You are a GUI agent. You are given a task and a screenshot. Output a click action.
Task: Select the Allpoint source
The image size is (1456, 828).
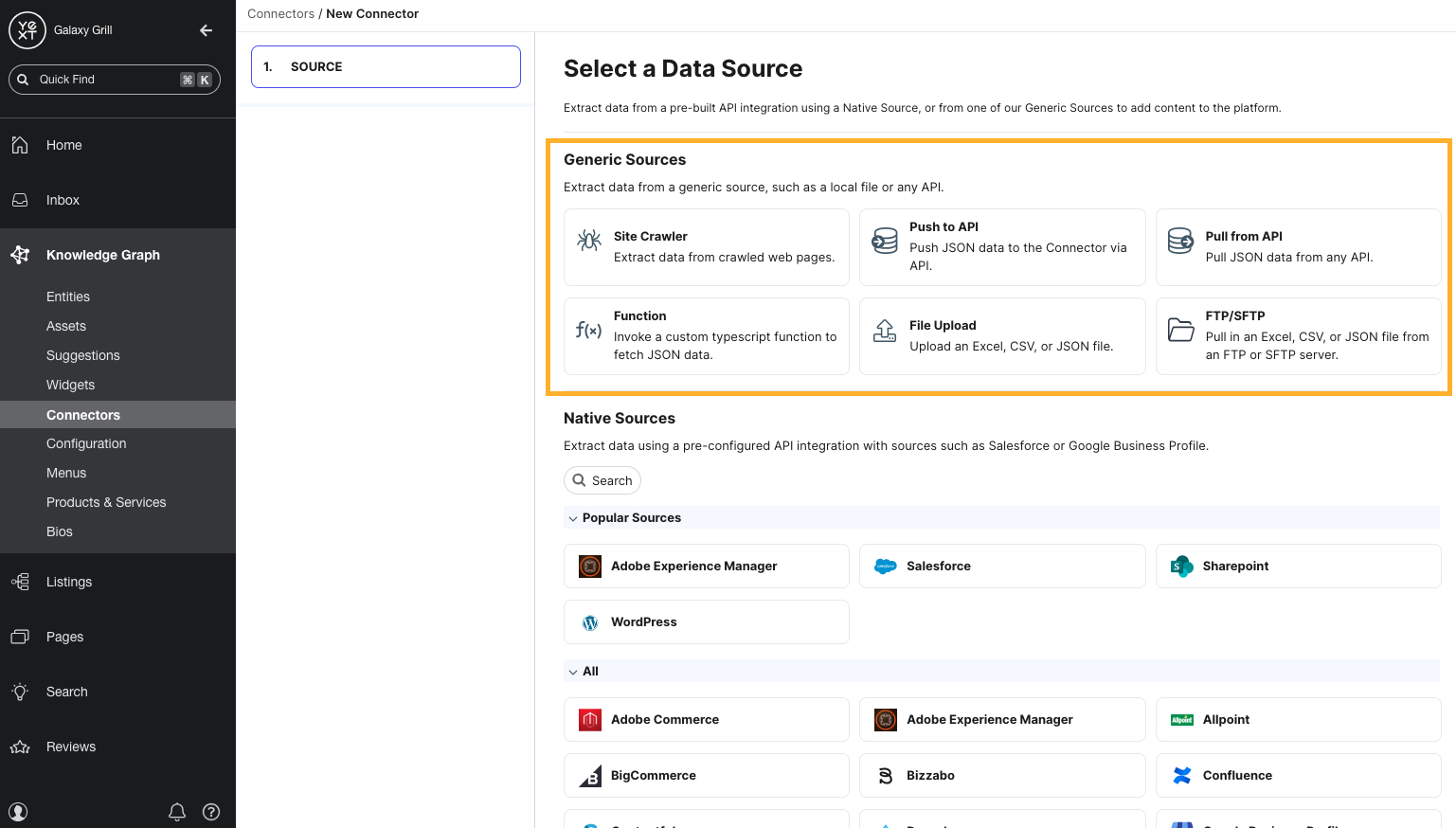coord(1299,720)
